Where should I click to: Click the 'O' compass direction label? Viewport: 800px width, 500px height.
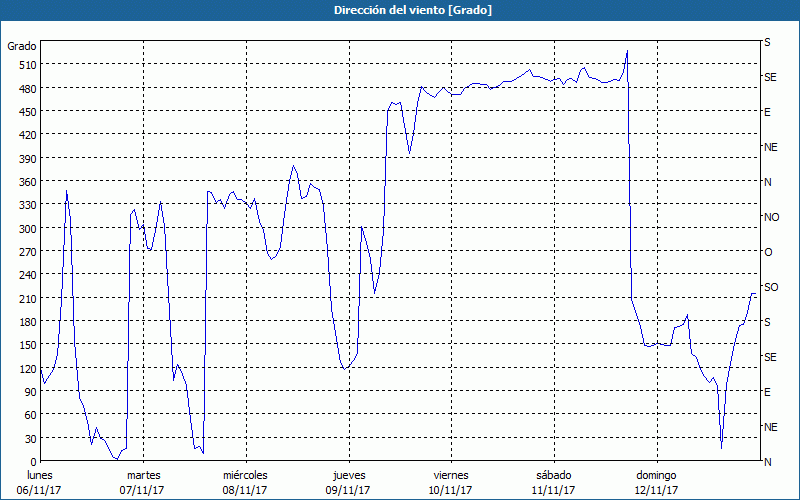768,252
